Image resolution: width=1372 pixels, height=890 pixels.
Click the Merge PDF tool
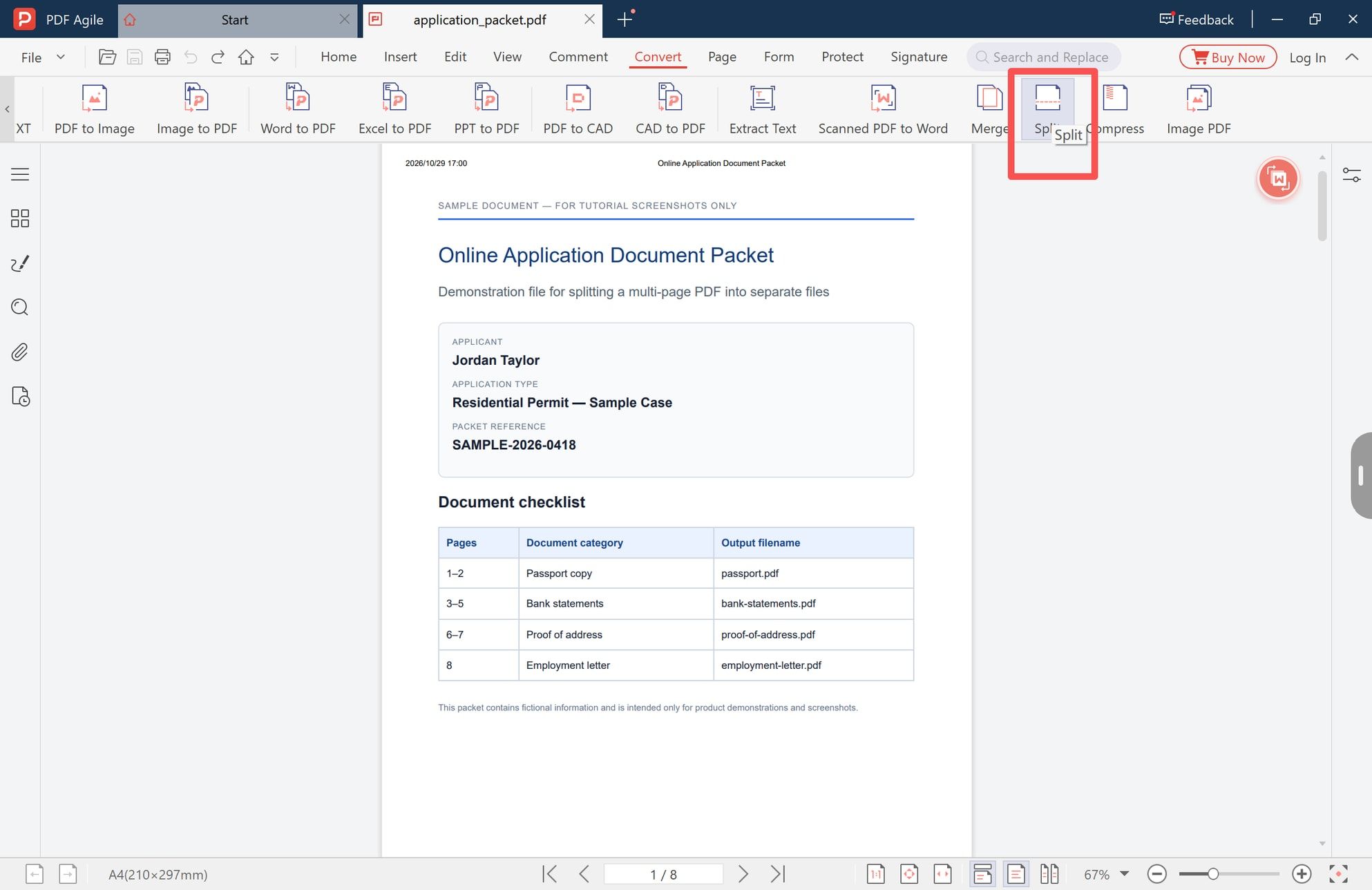click(x=989, y=109)
